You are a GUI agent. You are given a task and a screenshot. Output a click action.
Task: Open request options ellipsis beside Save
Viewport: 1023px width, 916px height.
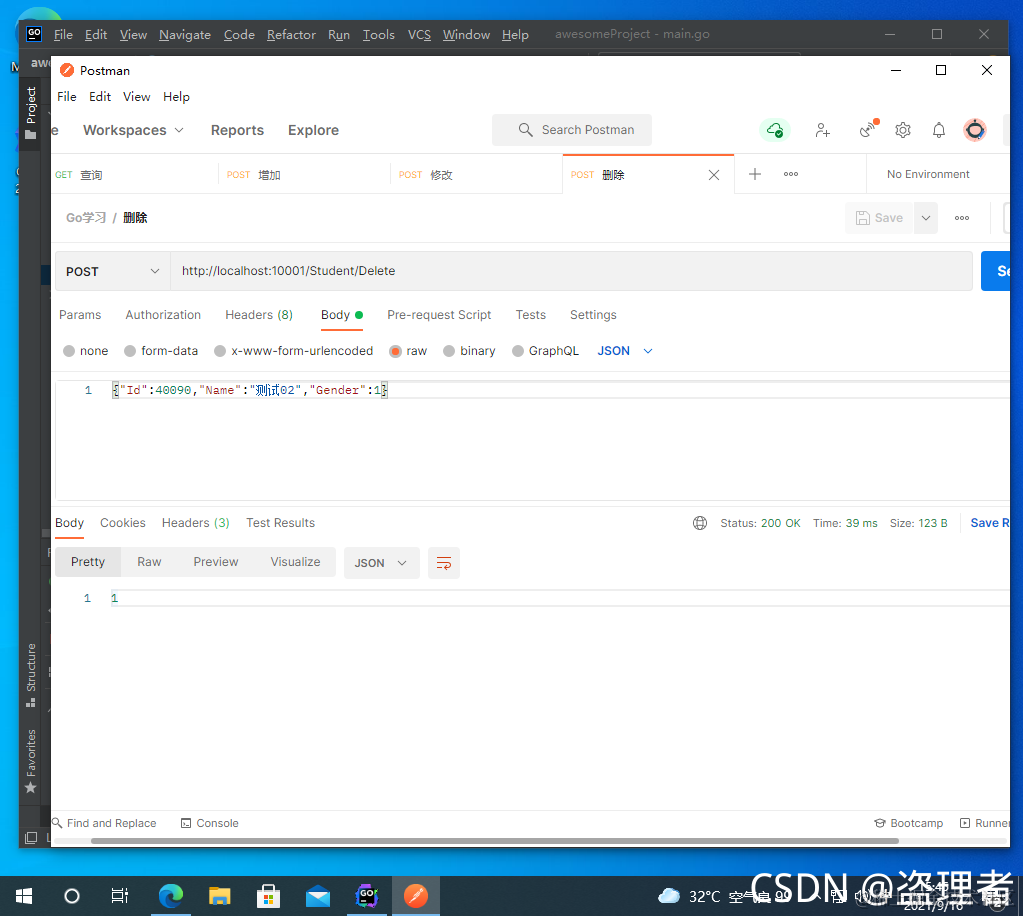962,218
